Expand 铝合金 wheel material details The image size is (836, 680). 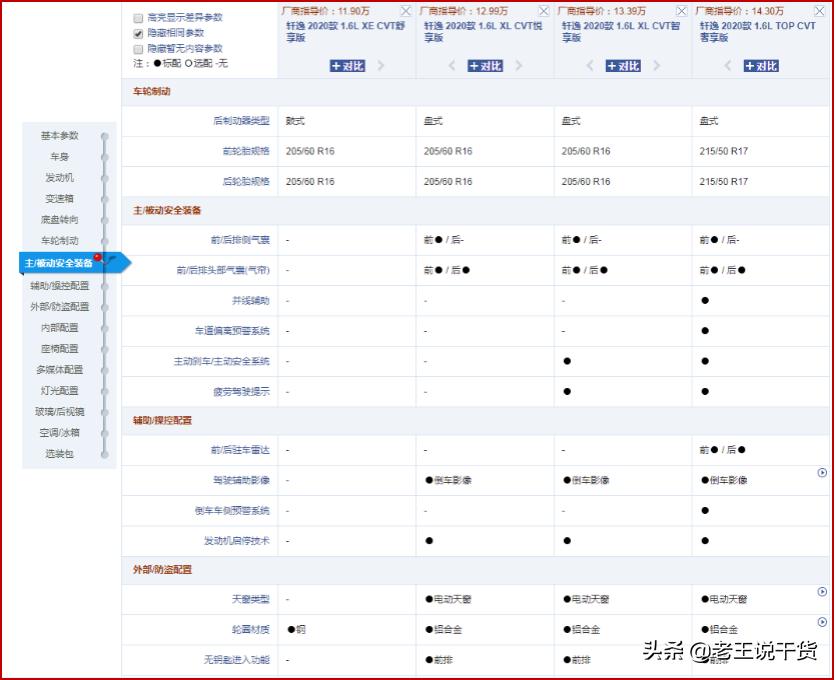pyautogui.click(x=822, y=621)
